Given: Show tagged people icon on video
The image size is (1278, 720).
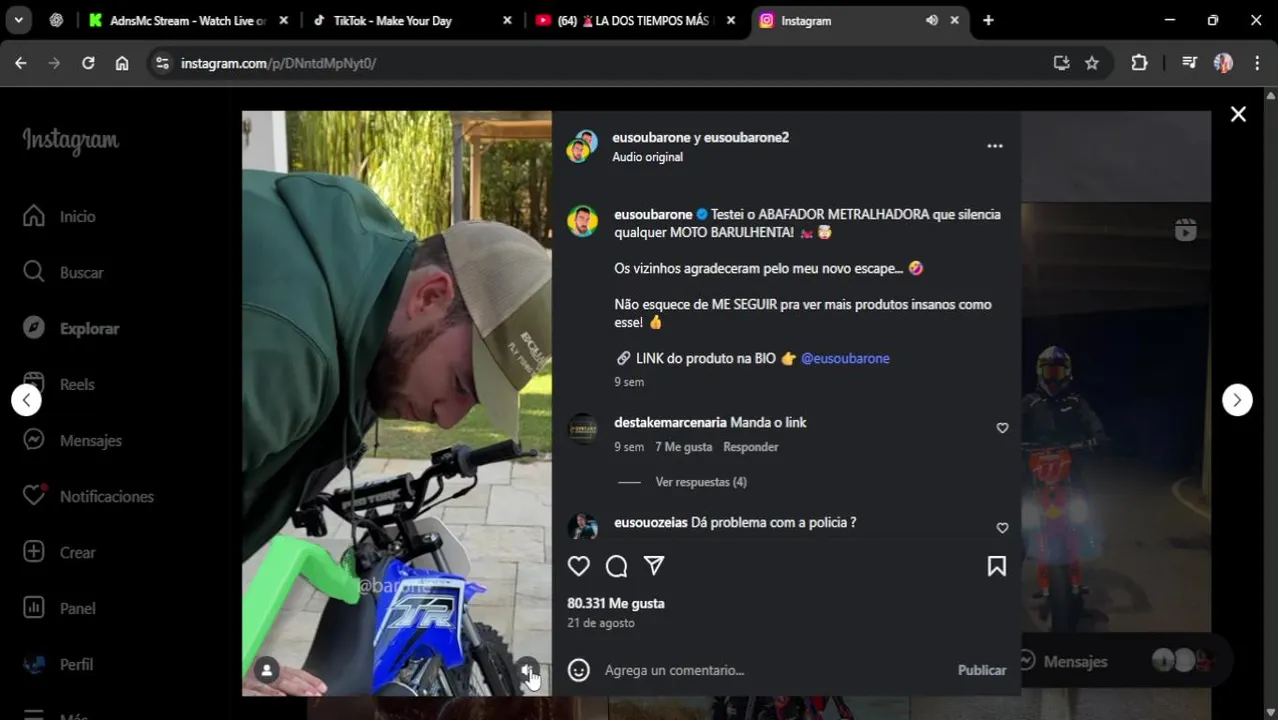Looking at the screenshot, I should 266,670.
